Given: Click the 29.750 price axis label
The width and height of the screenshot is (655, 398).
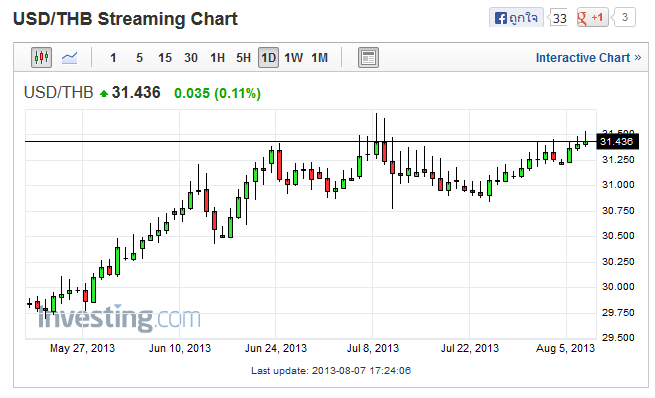Looking at the screenshot, I should [618, 312].
